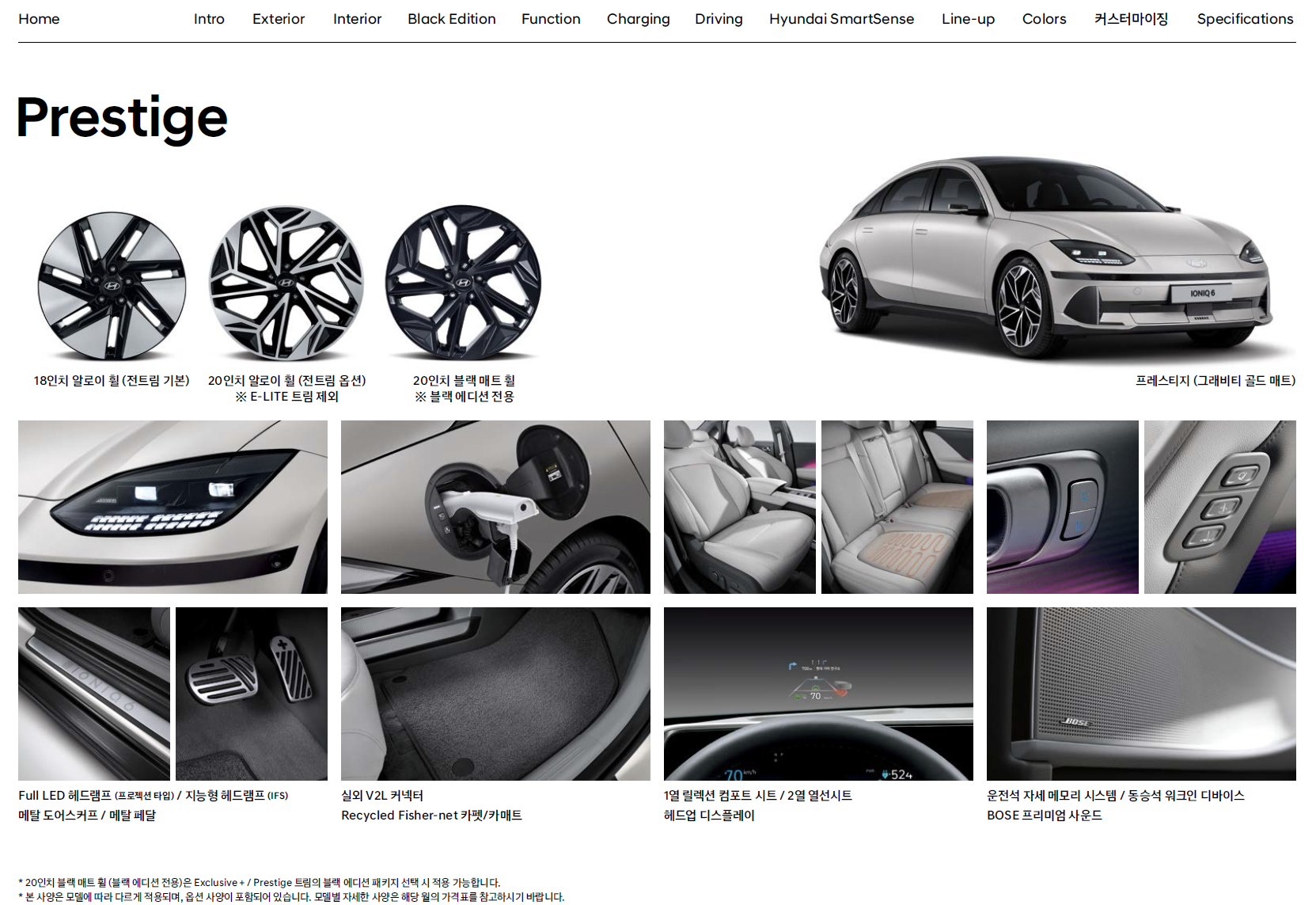This screenshot has width=1316, height=905.
Task: Select Black Edition in navigation
Action: pyautogui.click(x=452, y=19)
